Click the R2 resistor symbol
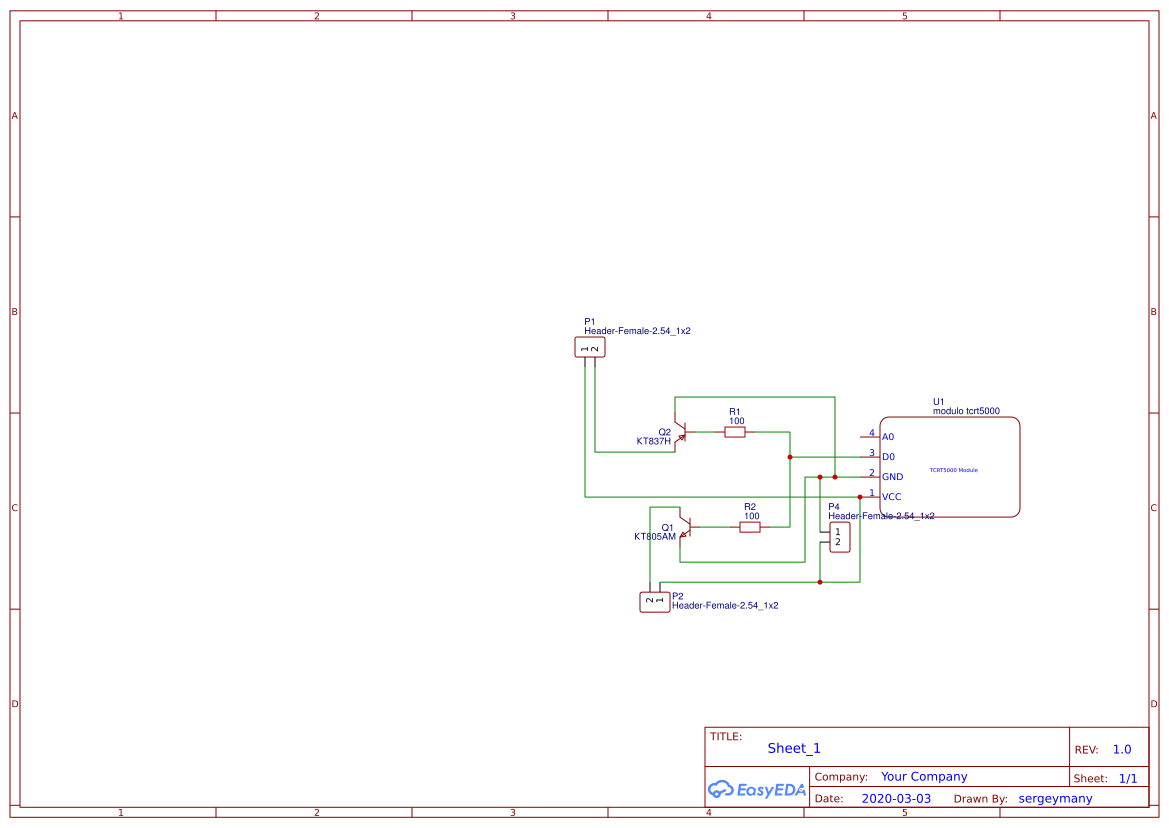Image resolution: width=1169 pixels, height=828 pixels. tap(749, 525)
